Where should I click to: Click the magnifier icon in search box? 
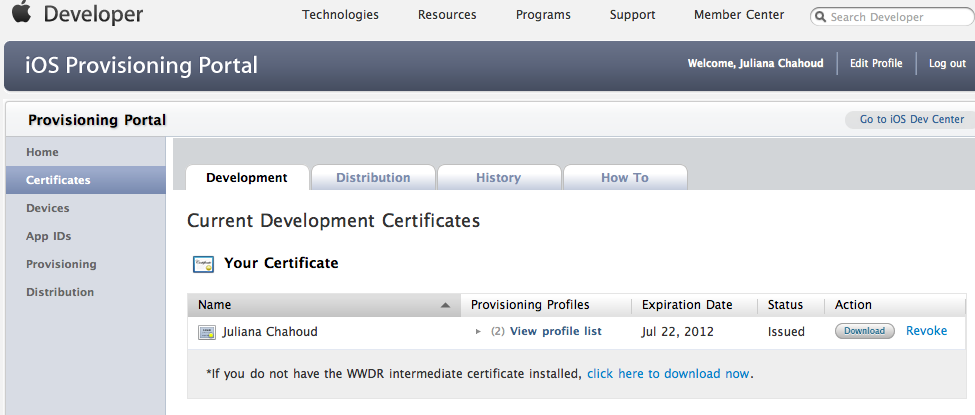pyautogui.click(x=821, y=17)
